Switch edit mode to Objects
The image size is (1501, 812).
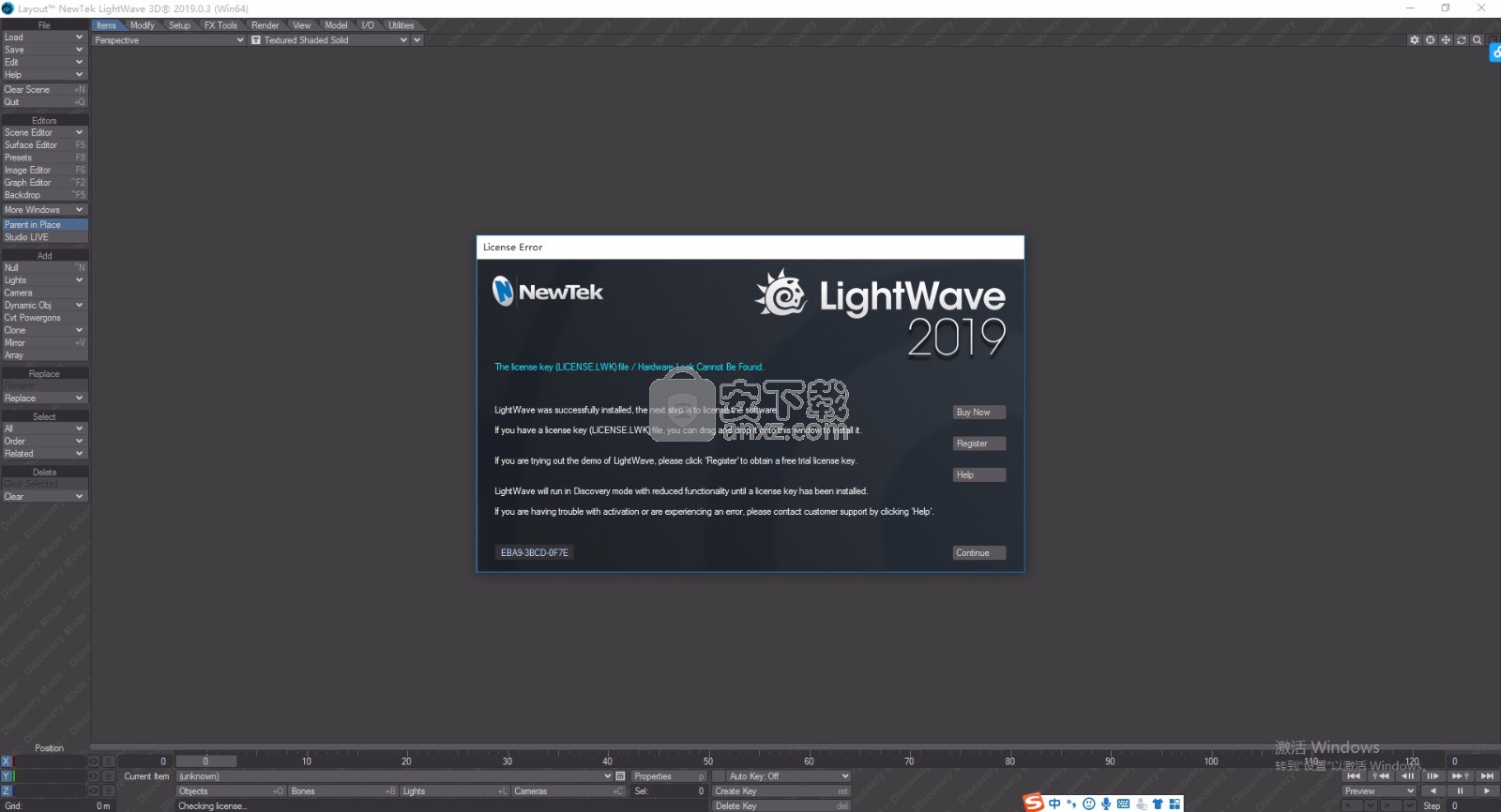231,791
